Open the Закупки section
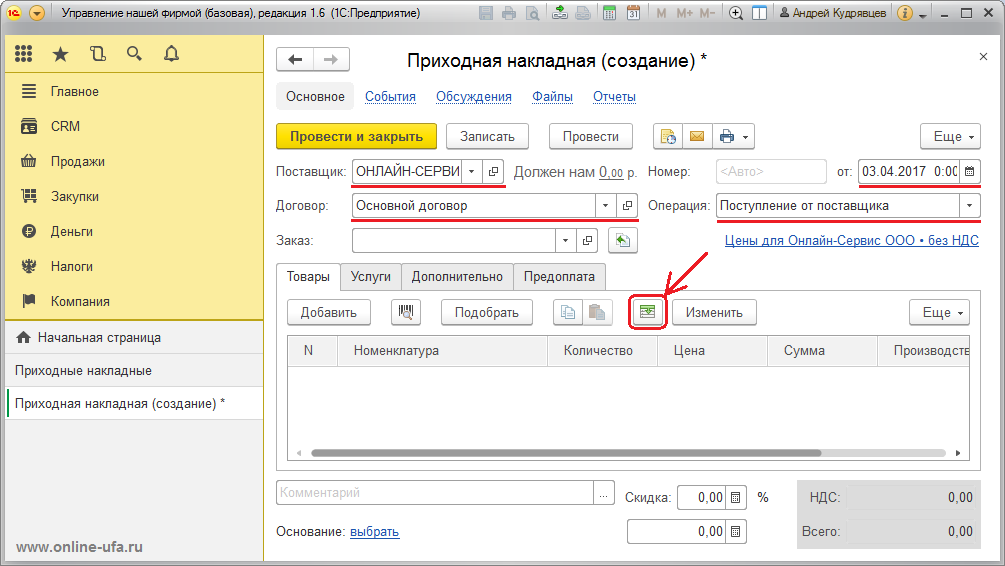 [x=74, y=196]
